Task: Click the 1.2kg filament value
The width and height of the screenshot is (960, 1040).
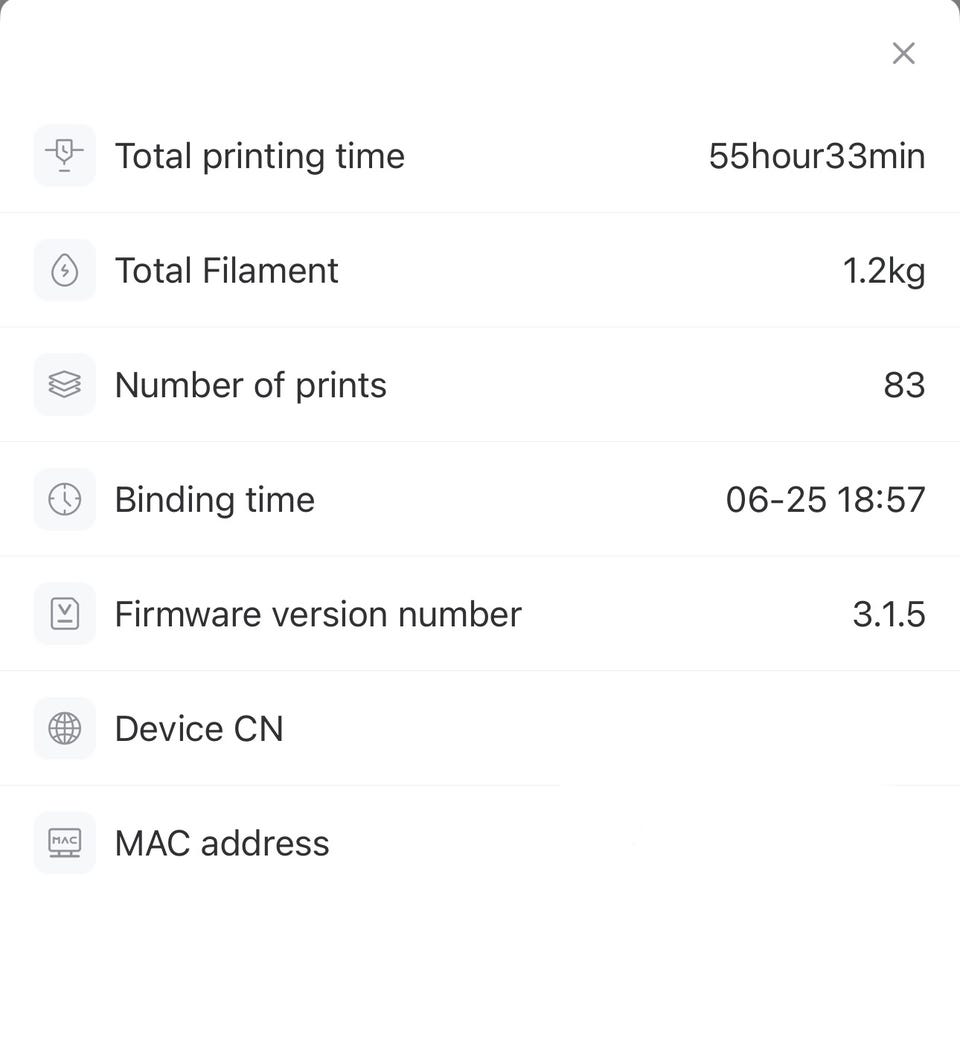Action: click(883, 271)
